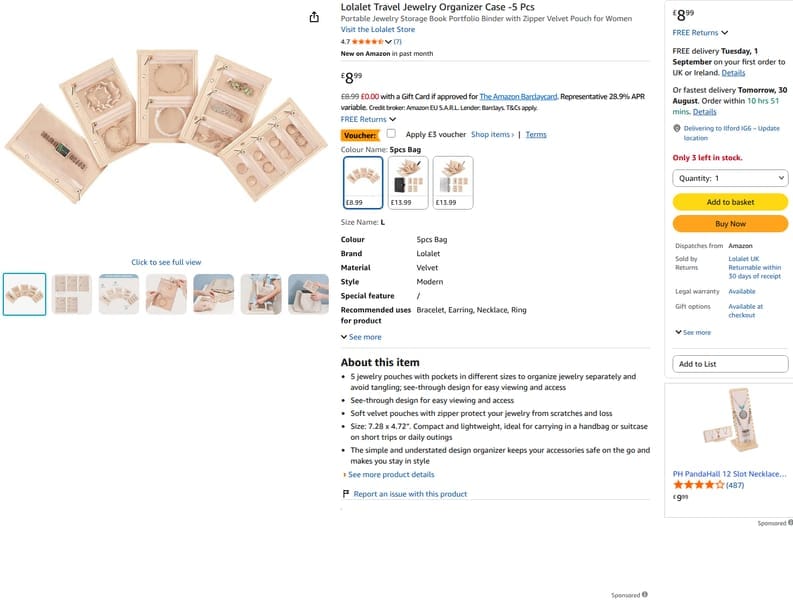Viewport: 793px width, 600px height.
Task: Open the rating breakdown chevron beside 4.7
Action: click(388, 42)
